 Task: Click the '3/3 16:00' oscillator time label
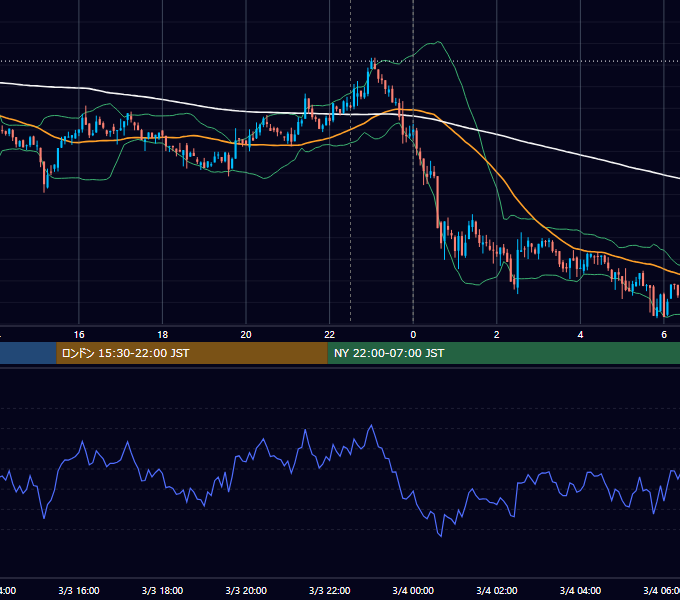[x=79, y=591]
